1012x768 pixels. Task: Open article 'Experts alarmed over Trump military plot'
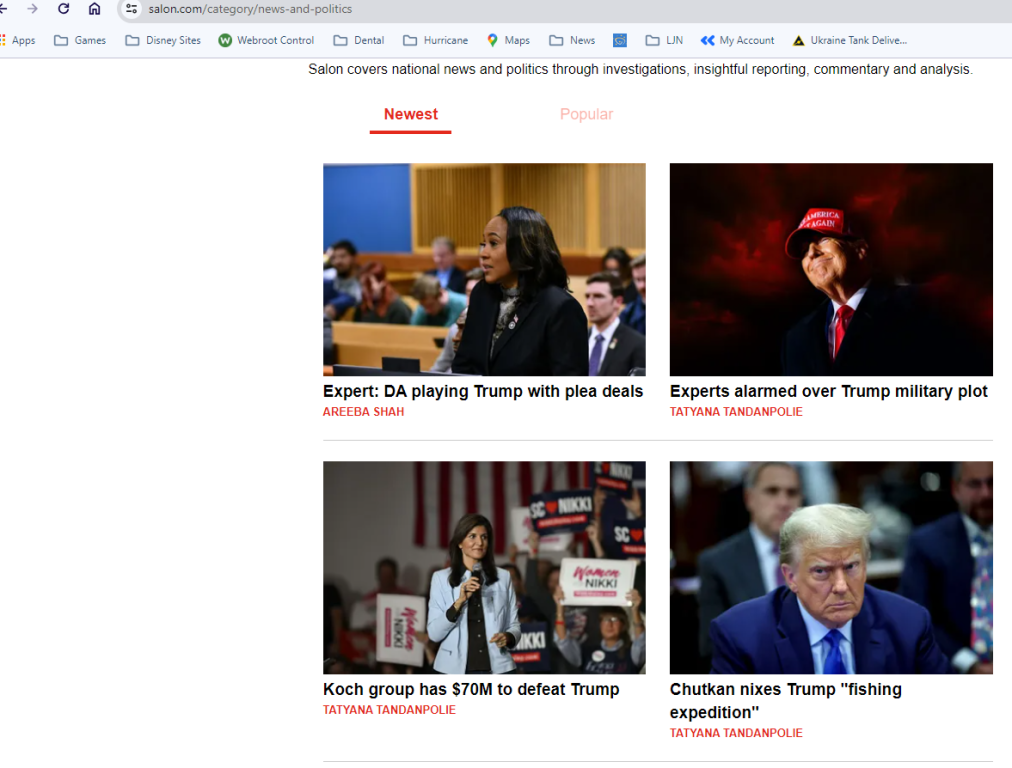pos(828,391)
